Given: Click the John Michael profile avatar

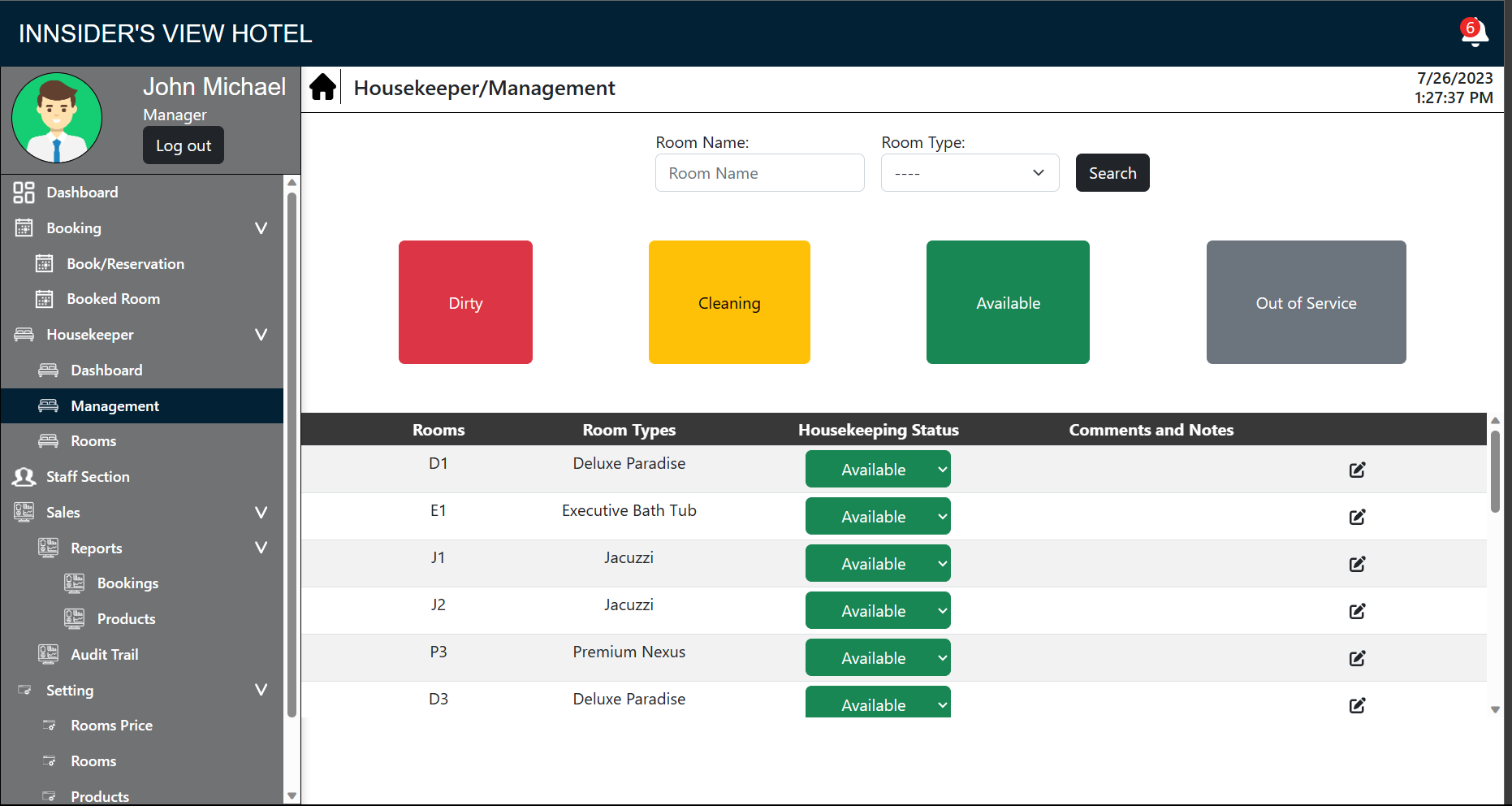Looking at the screenshot, I should coord(57,119).
